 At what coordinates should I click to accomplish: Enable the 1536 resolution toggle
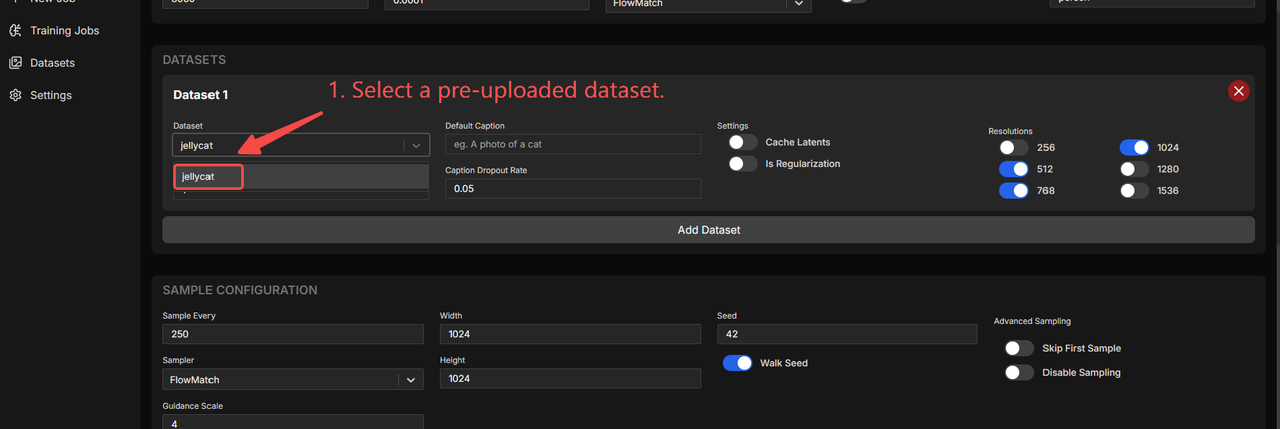(x=1134, y=190)
